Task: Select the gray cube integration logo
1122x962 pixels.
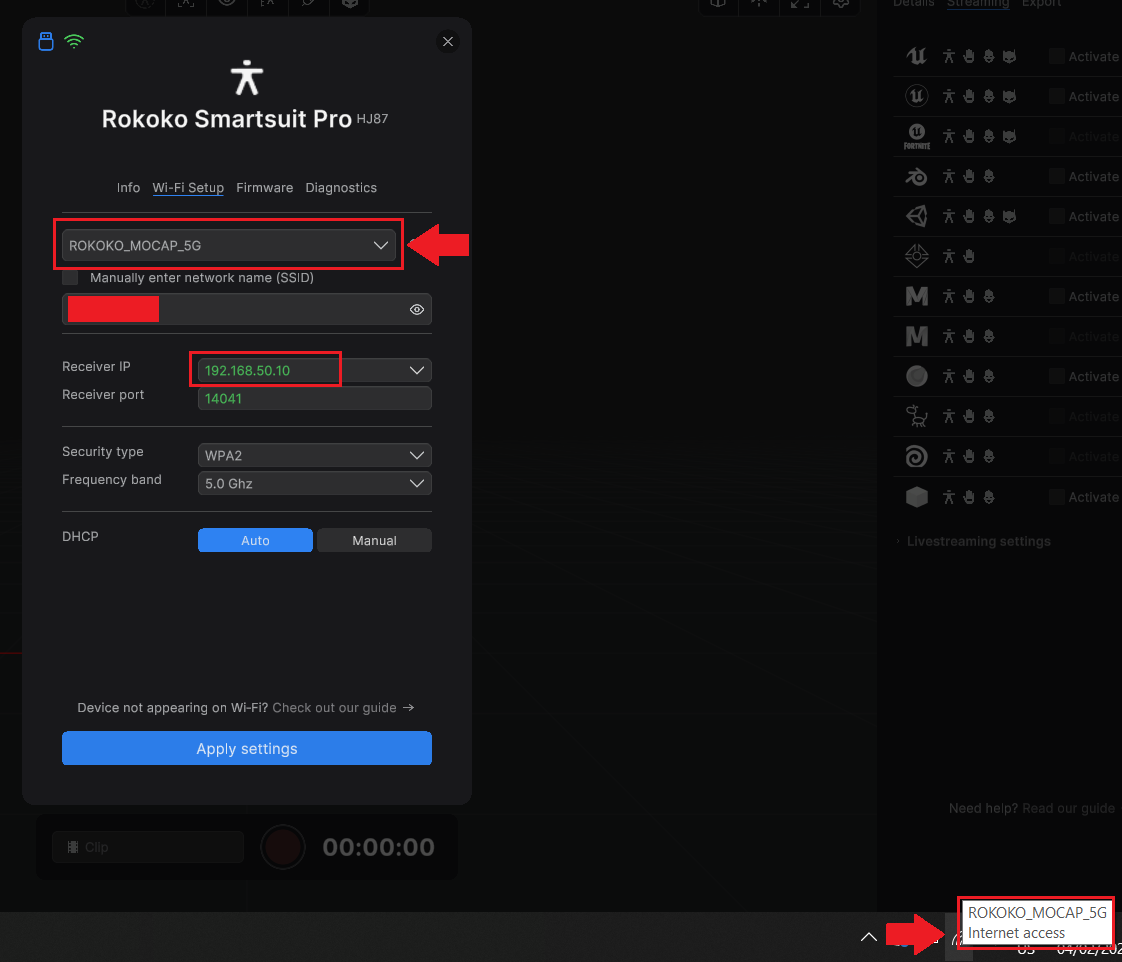Action: [917, 497]
